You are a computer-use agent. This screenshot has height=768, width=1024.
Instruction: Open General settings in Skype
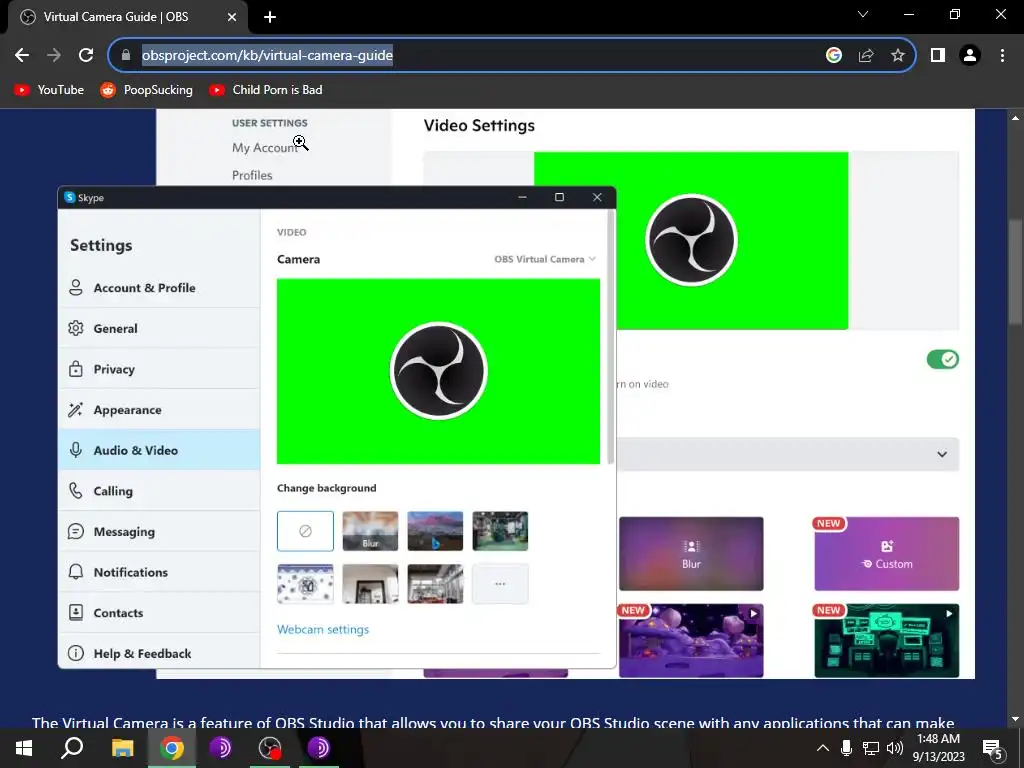coord(159,328)
